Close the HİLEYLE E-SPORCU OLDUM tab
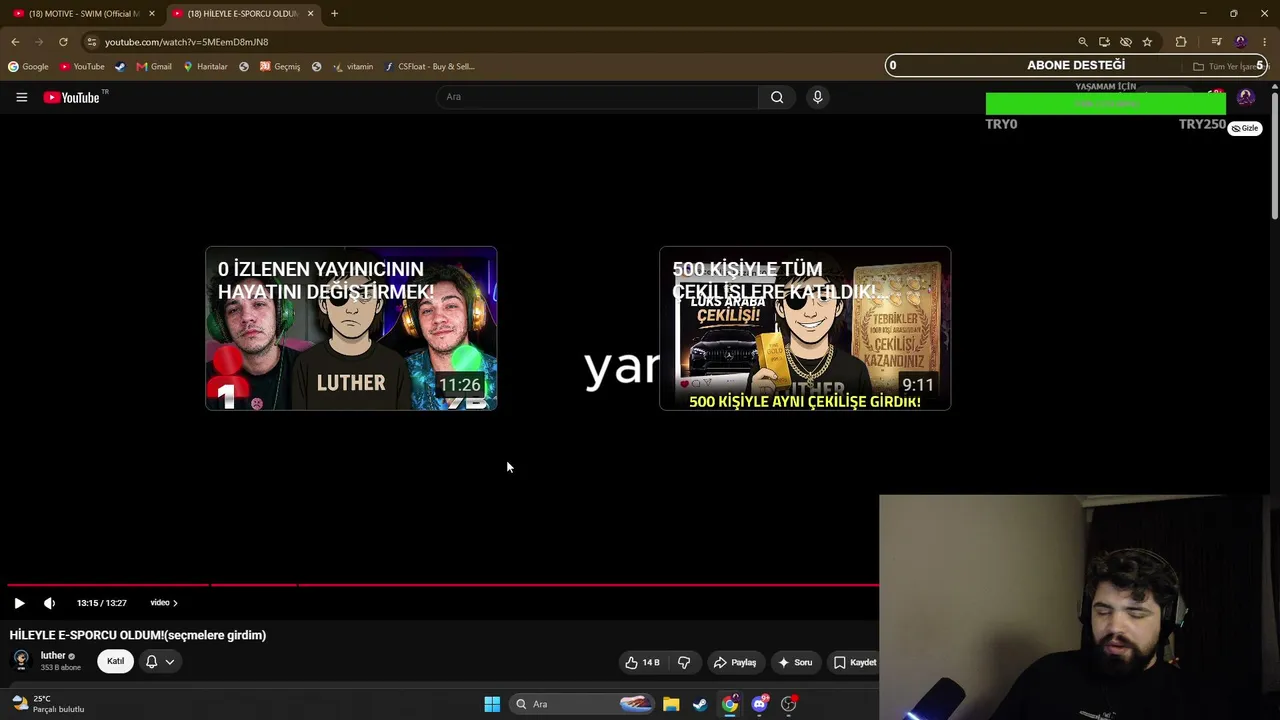 coord(310,14)
